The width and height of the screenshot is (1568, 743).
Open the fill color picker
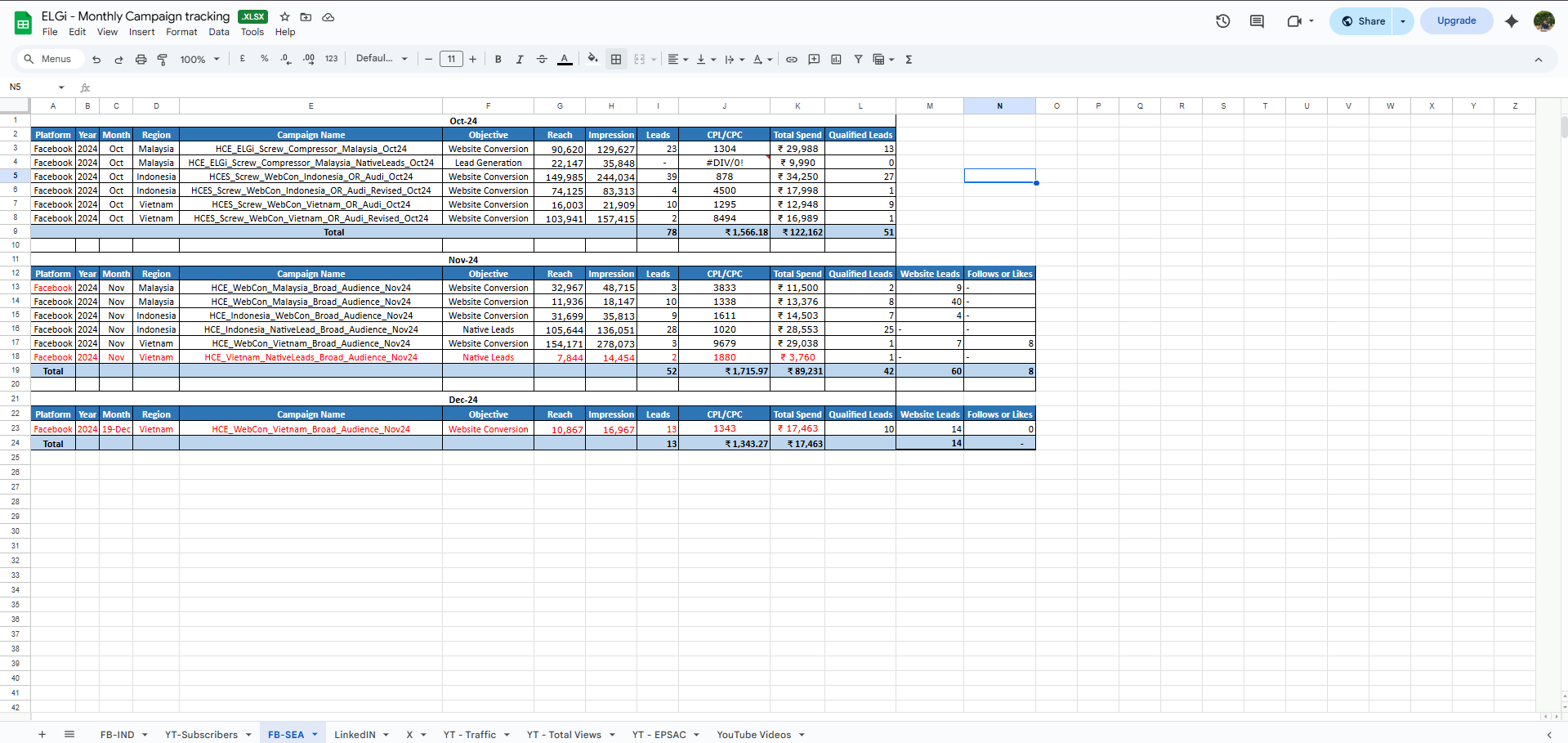592,59
